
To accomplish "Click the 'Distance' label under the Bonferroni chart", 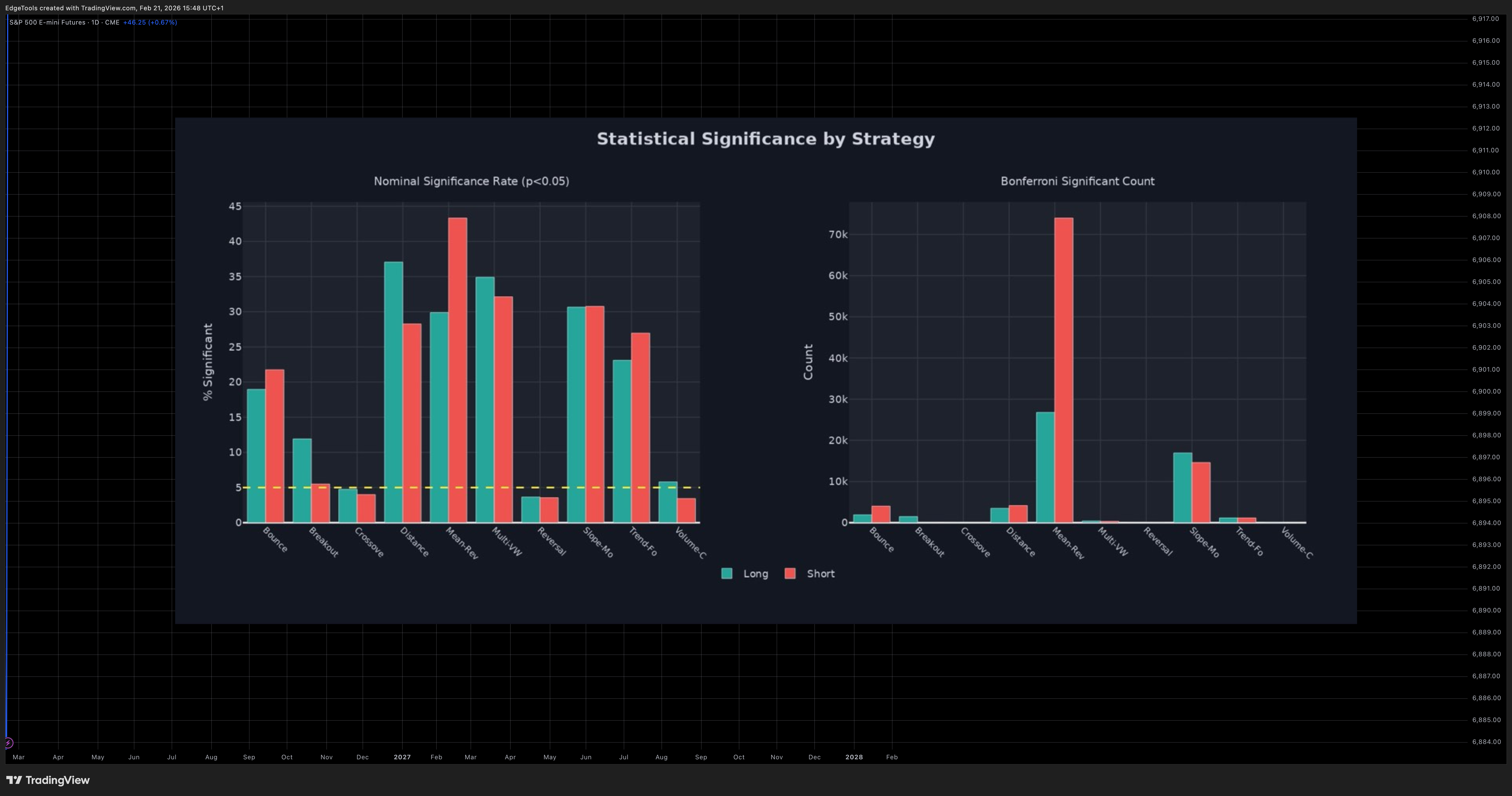I will click(x=1021, y=542).
